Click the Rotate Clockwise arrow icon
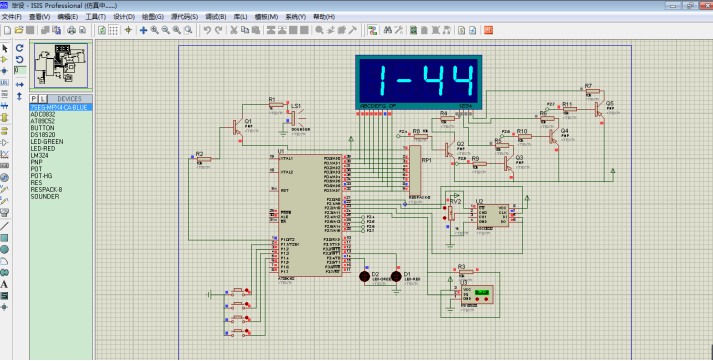 [20, 48]
